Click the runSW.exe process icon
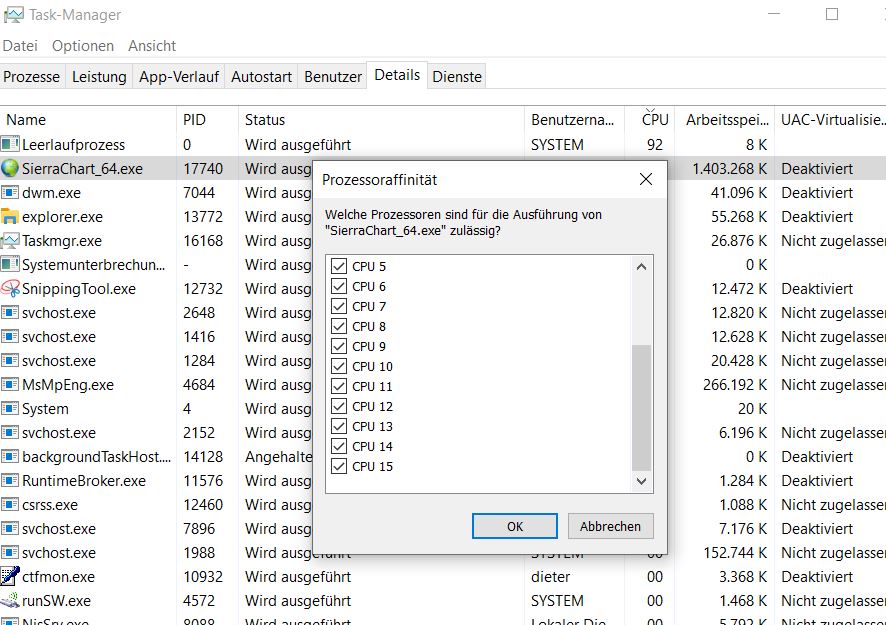The image size is (886, 625). pyautogui.click(x=10, y=601)
